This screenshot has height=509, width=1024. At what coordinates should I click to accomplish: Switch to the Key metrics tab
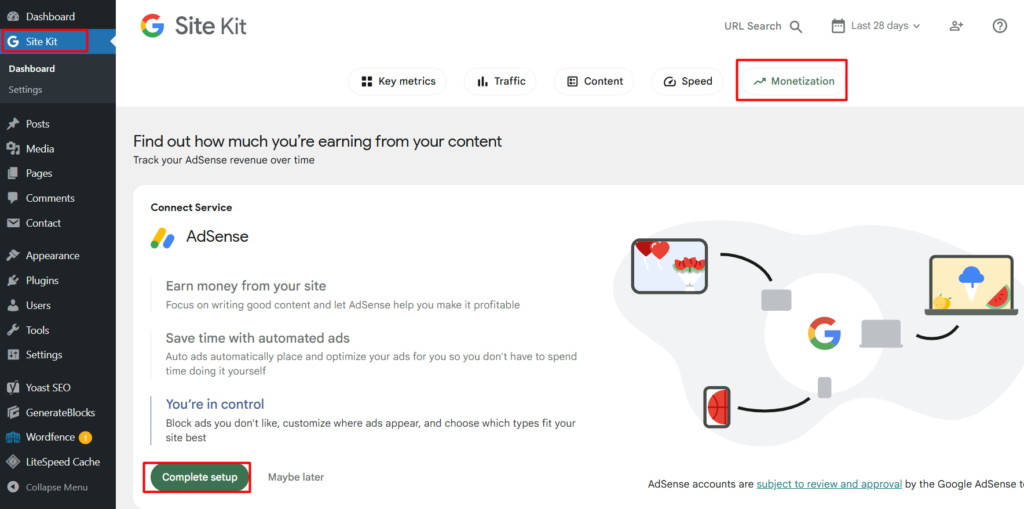pyautogui.click(x=398, y=82)
